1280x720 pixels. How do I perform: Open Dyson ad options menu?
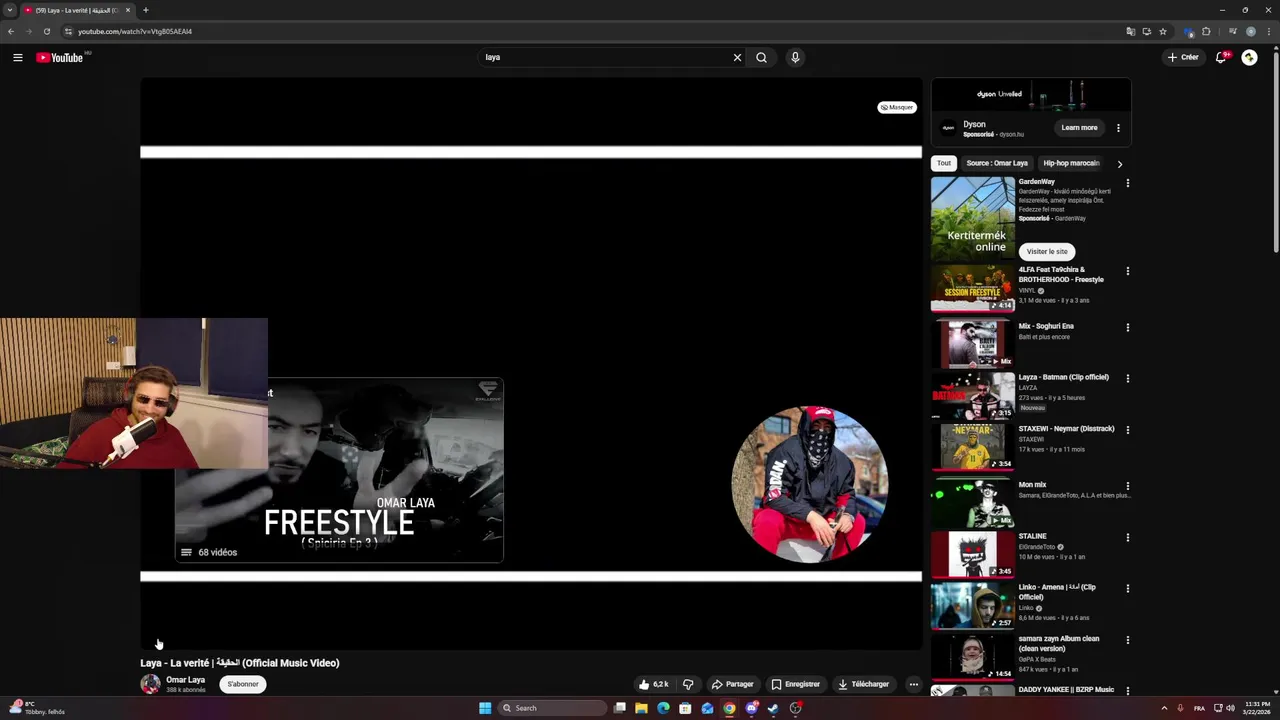(x=1118, y=128)
